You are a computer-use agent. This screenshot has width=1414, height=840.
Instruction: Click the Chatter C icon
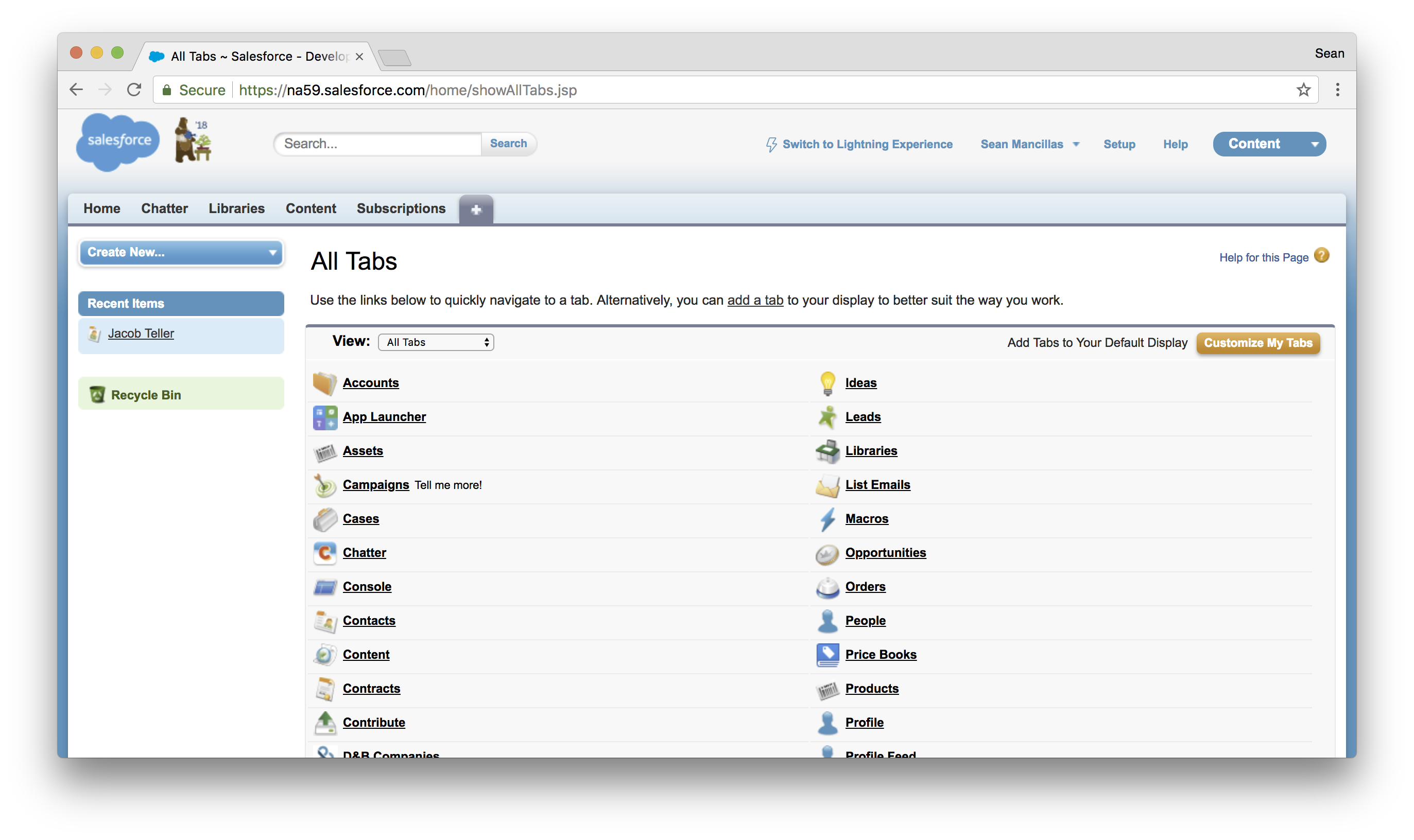tap(325, 553)
